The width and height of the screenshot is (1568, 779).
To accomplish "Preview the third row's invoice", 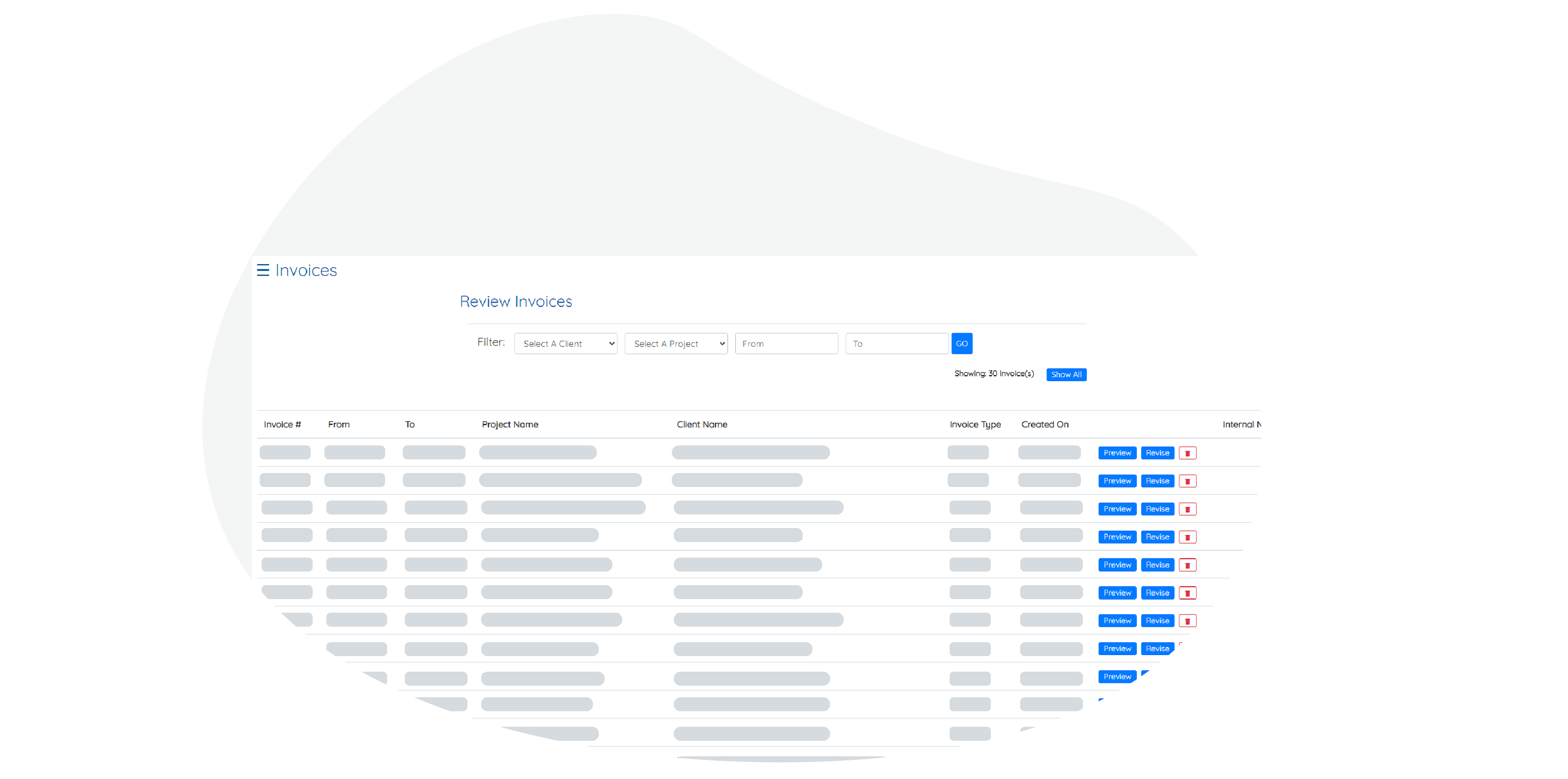I will point(1117,509).
